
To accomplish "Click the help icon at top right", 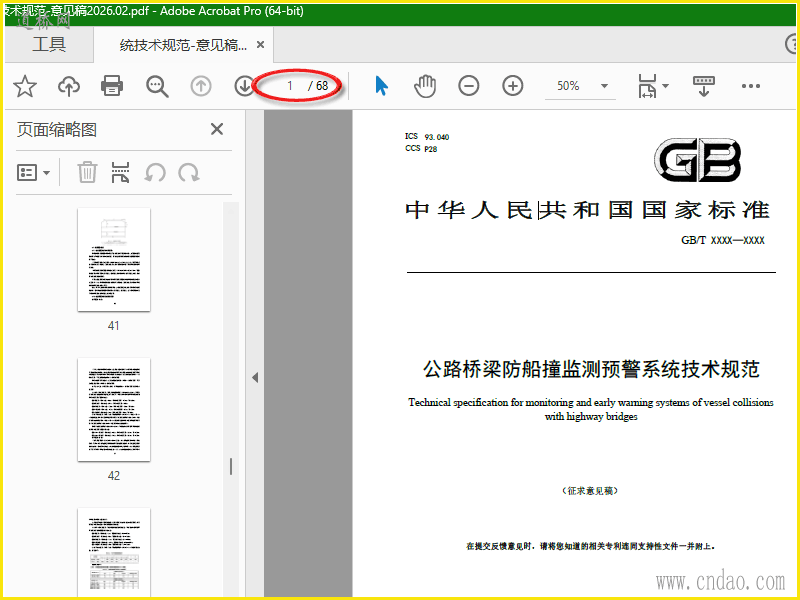I will coord(792,44).
